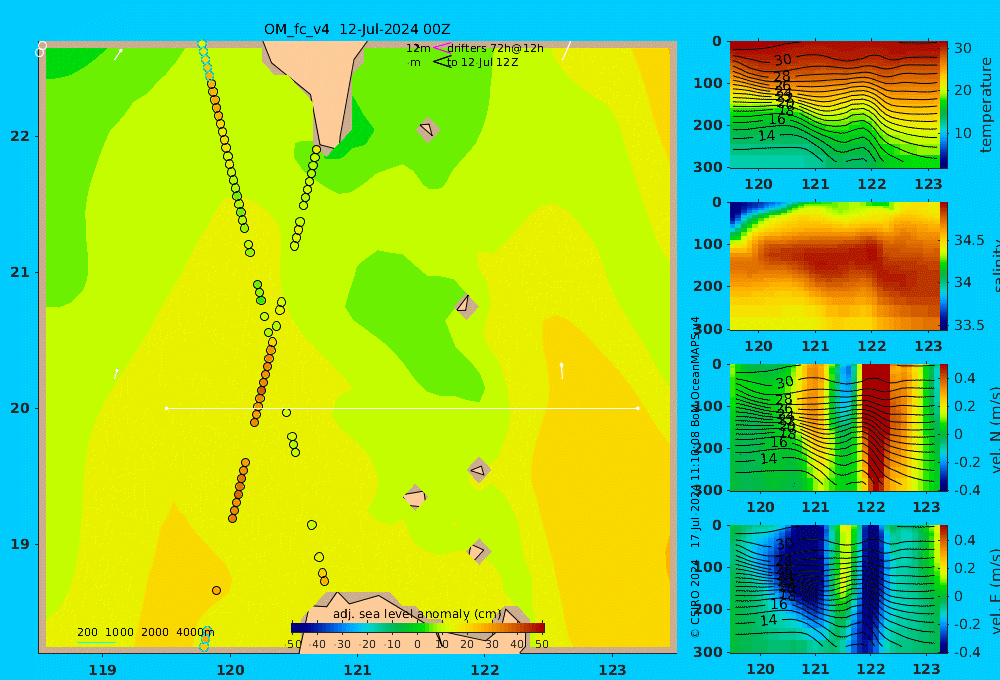Click the southern Taiwan landmass at the map top

(x=325, y=89)
